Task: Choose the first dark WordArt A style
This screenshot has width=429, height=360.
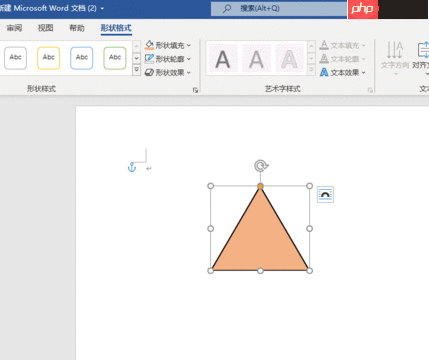Action: click(x=223, y=59)
